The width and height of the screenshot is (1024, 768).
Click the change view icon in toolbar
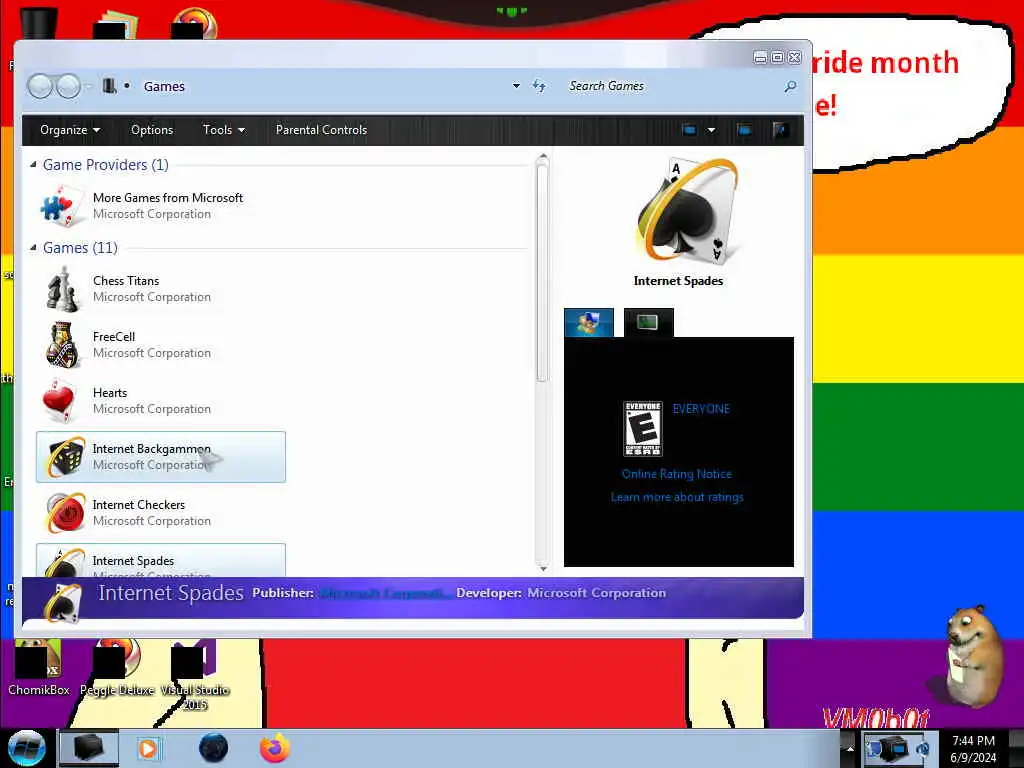tap(689, 130)
